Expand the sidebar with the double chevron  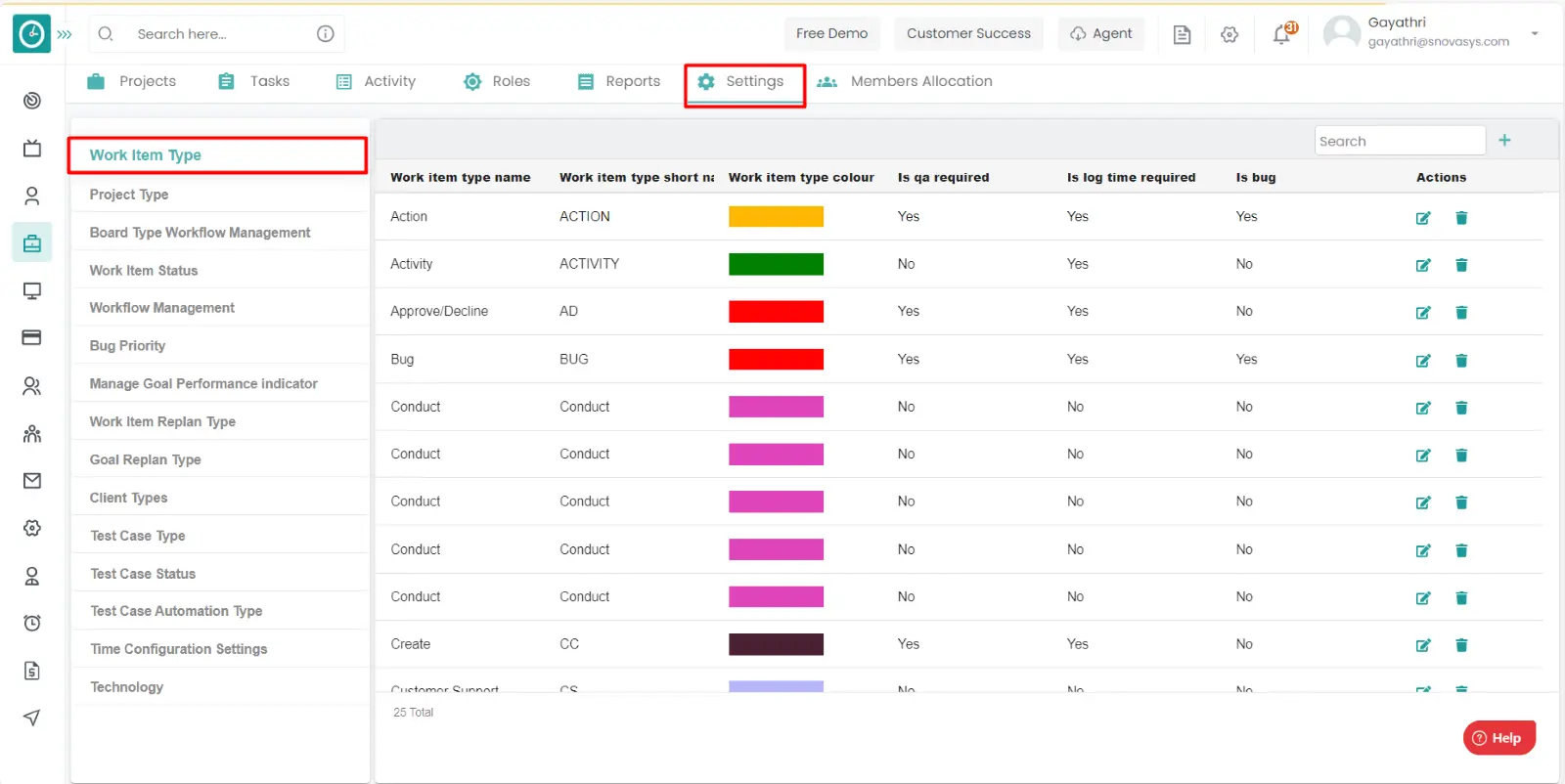(65, 34)
